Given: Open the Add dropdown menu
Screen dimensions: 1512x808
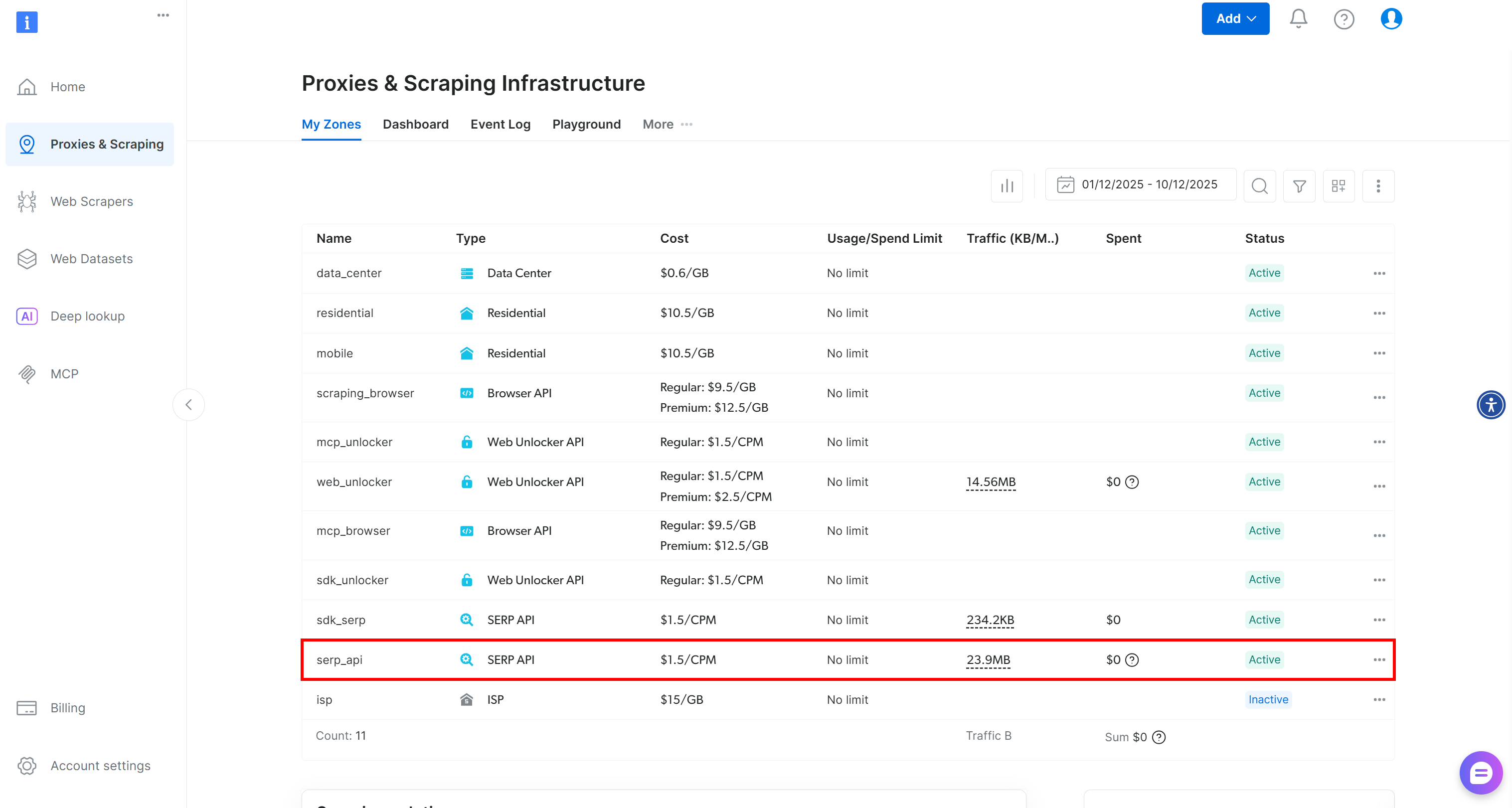Looking at the screenshot, I should [x=1235, y=18].
